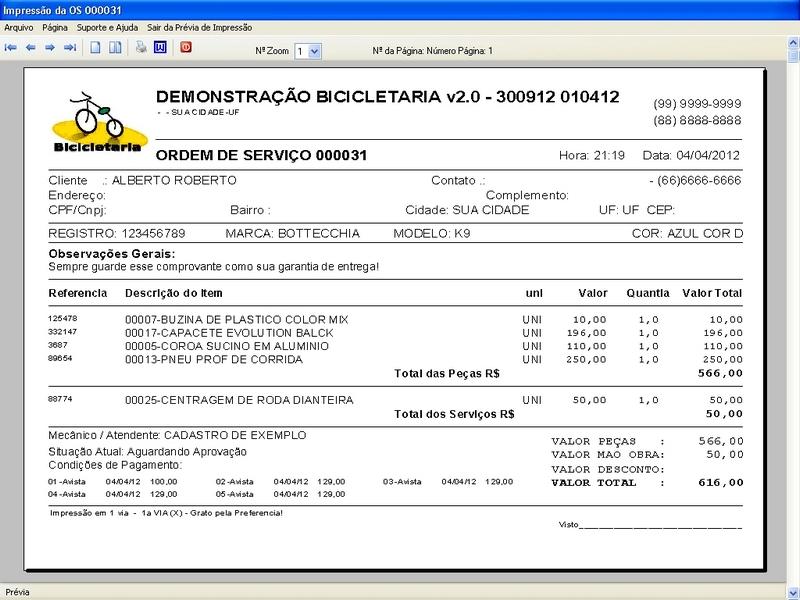
Task: Go to the first page arrow icon
Action: pyautogui.click(x=11, y=47)
